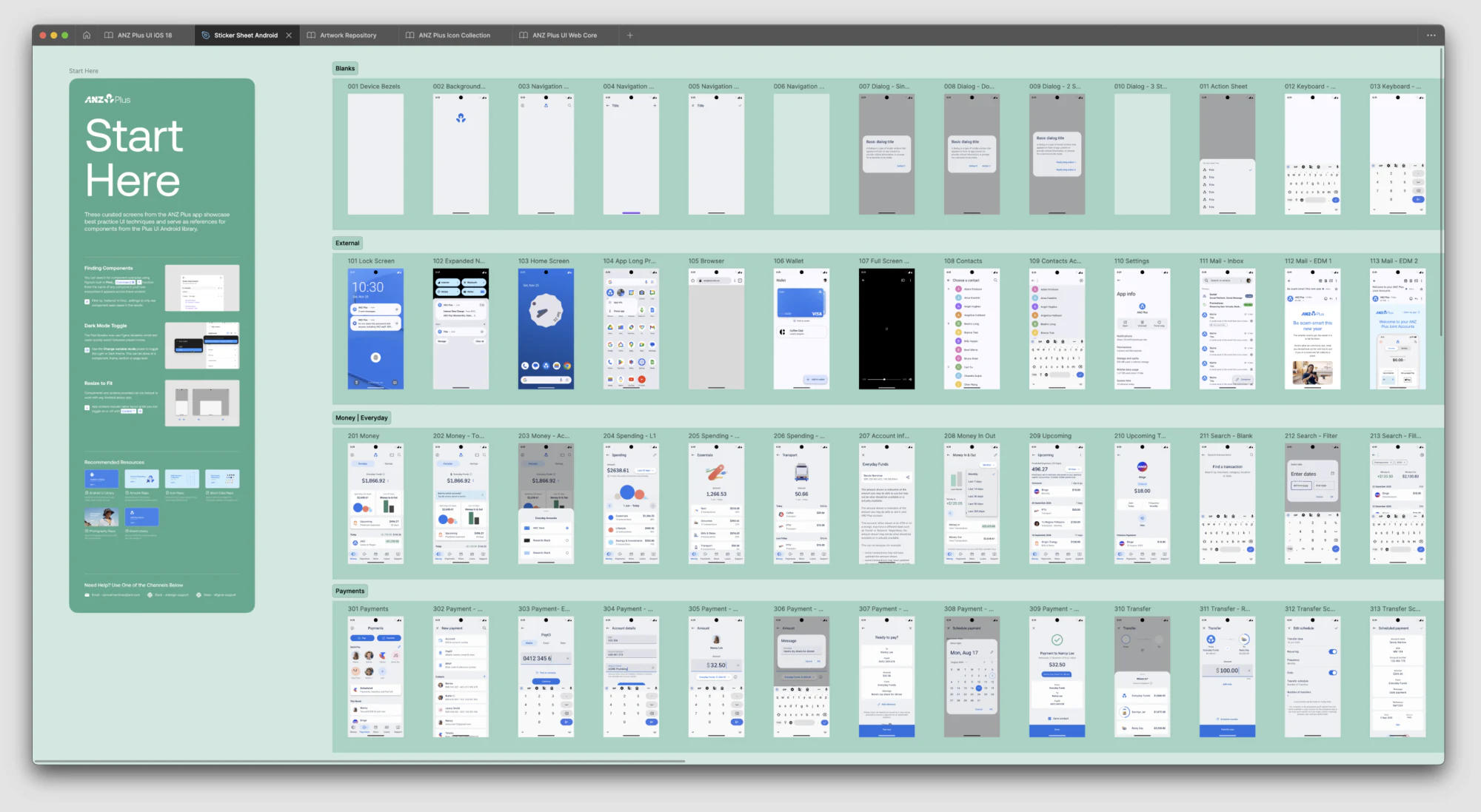Open the Home icon in the tab bar
This screenshot has width=1481, height=812.
pyautogui.click(x=87, y=35)
